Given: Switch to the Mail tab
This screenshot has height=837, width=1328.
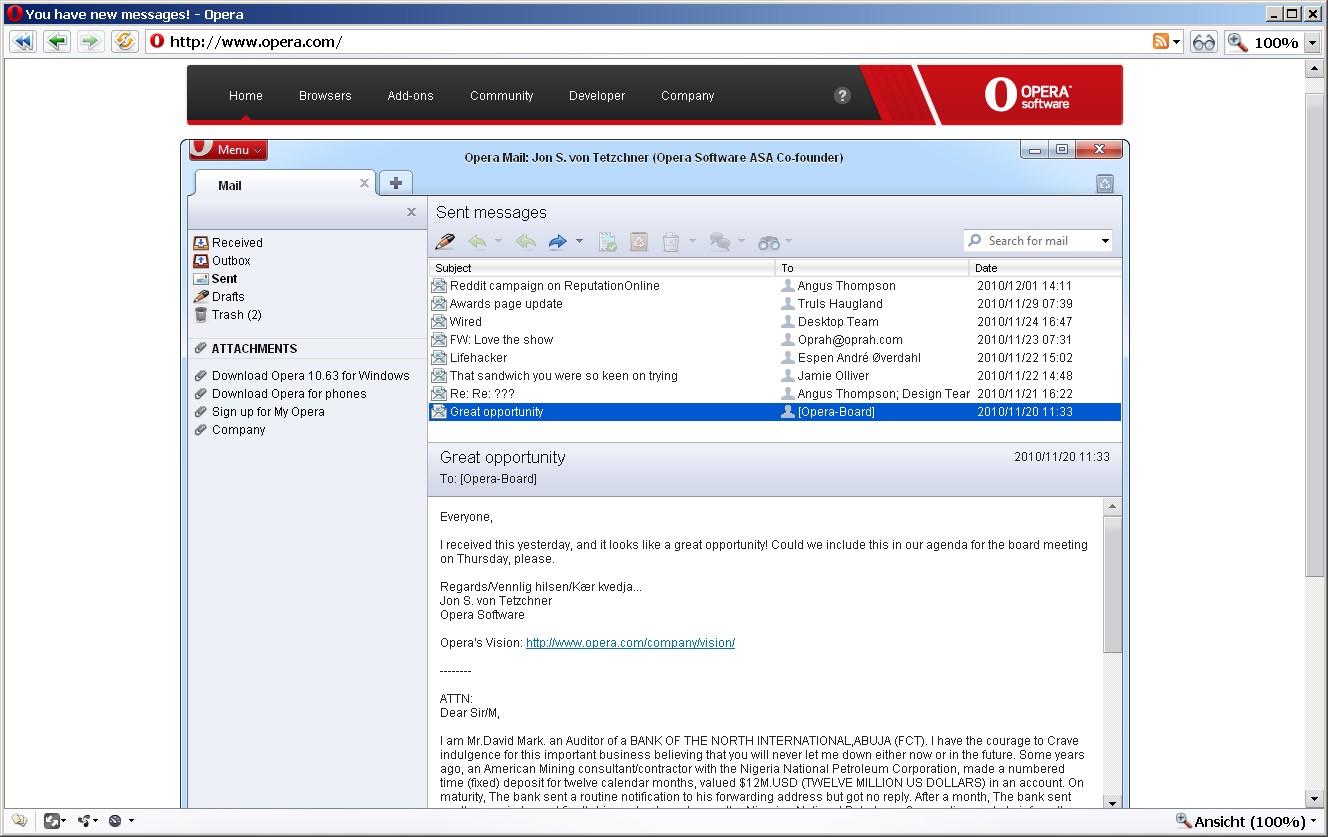Looking at the screenshot, I should [229, 184].
